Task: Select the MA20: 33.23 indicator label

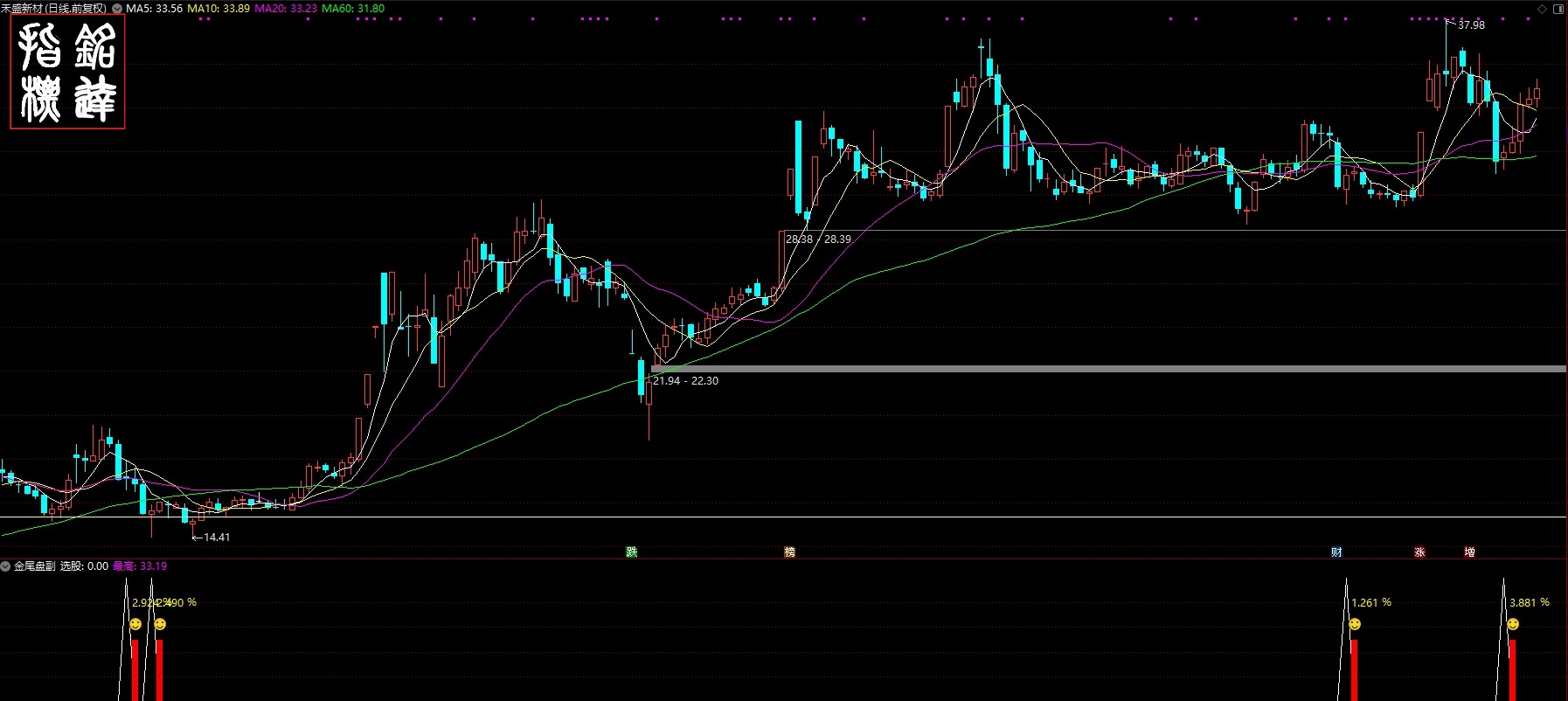Action: (x=286, y=9)
